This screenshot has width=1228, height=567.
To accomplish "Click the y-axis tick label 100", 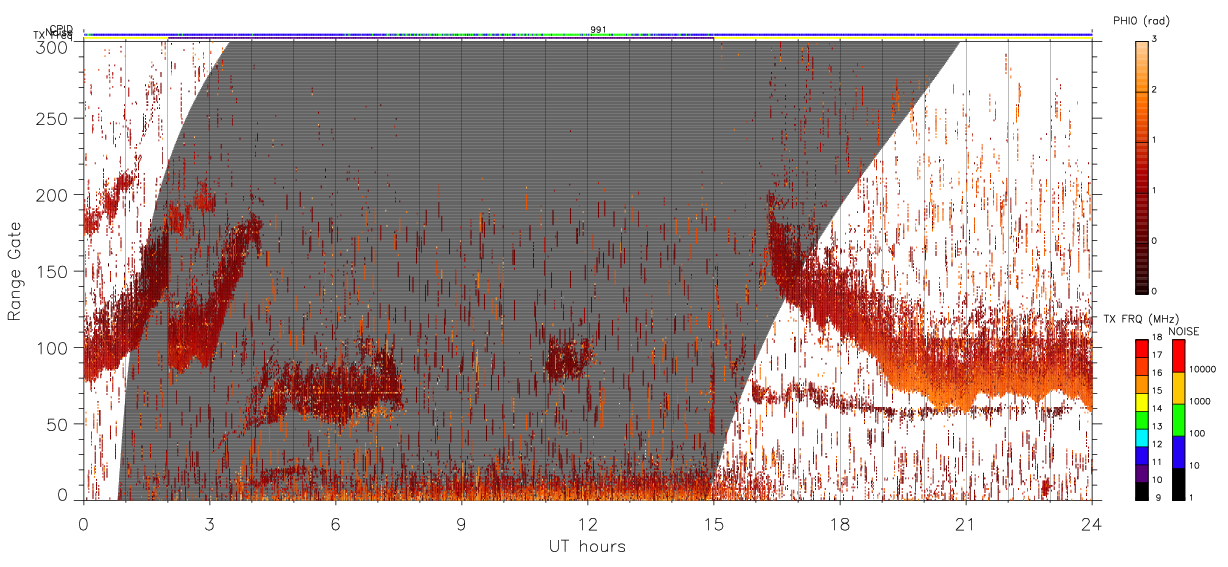I will pyautogui.click(x=53, y=348).
